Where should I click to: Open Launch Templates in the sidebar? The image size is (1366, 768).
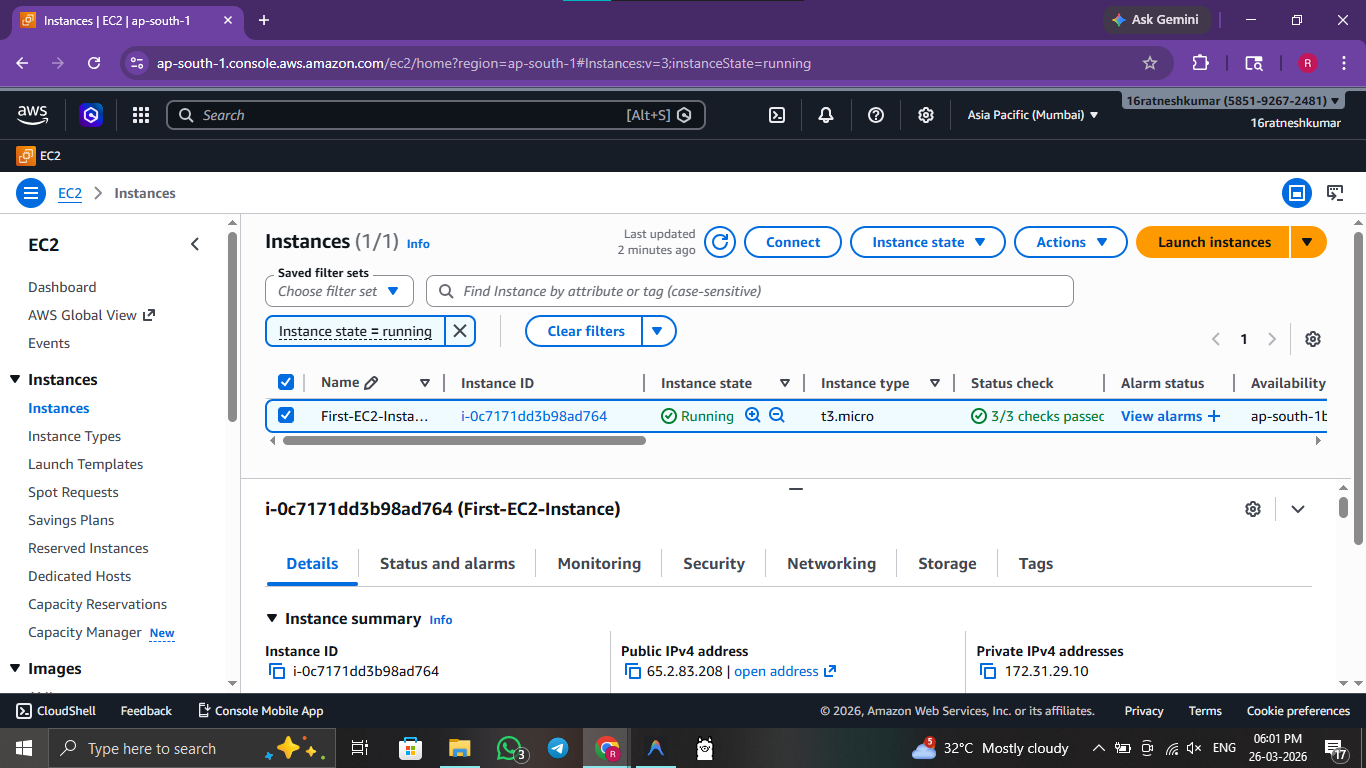pos(85,464)
